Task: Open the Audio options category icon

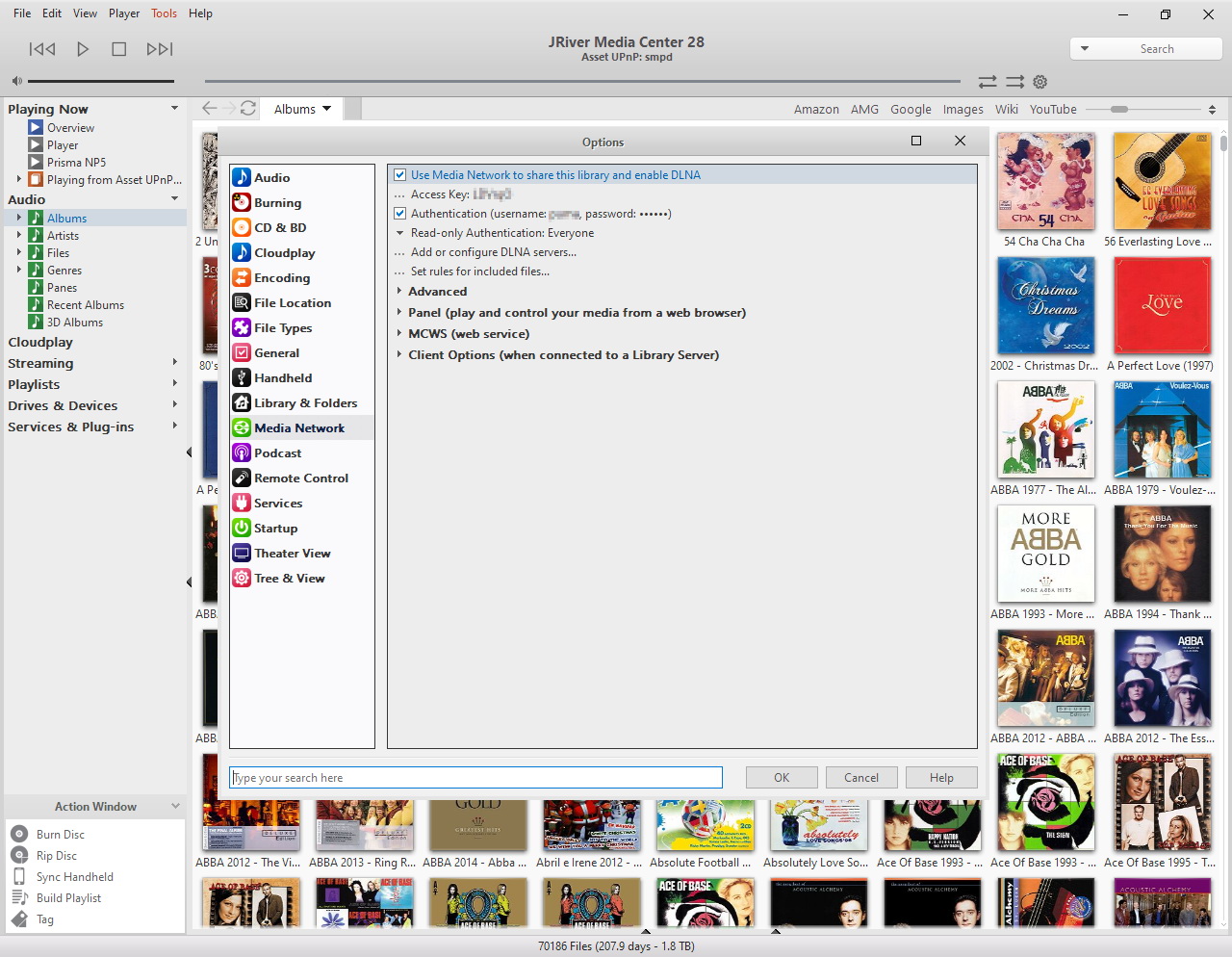Action: 242,177
